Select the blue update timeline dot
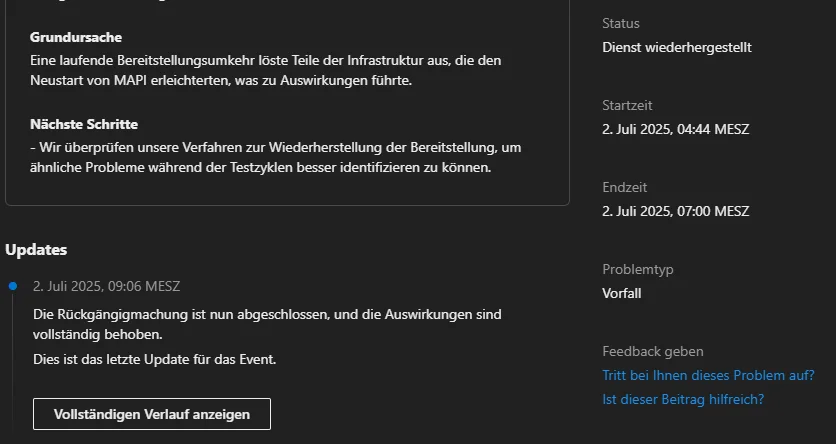 [13, 286]
